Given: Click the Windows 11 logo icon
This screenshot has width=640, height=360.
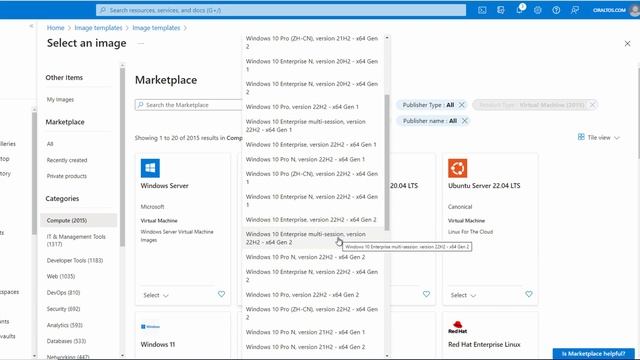Looking at the screenshot, I should click(x=150, y=327).
